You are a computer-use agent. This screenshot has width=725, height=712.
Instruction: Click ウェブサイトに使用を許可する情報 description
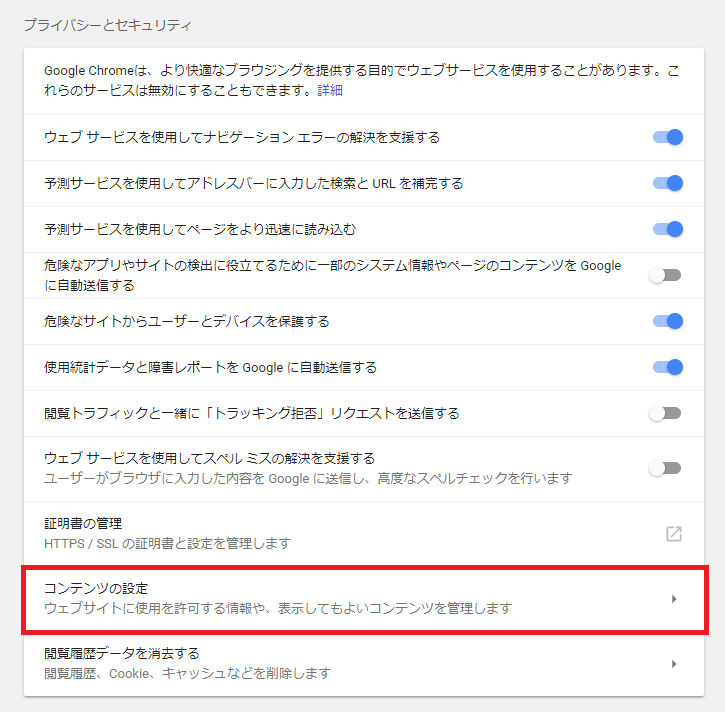click(x=278, y=608)
